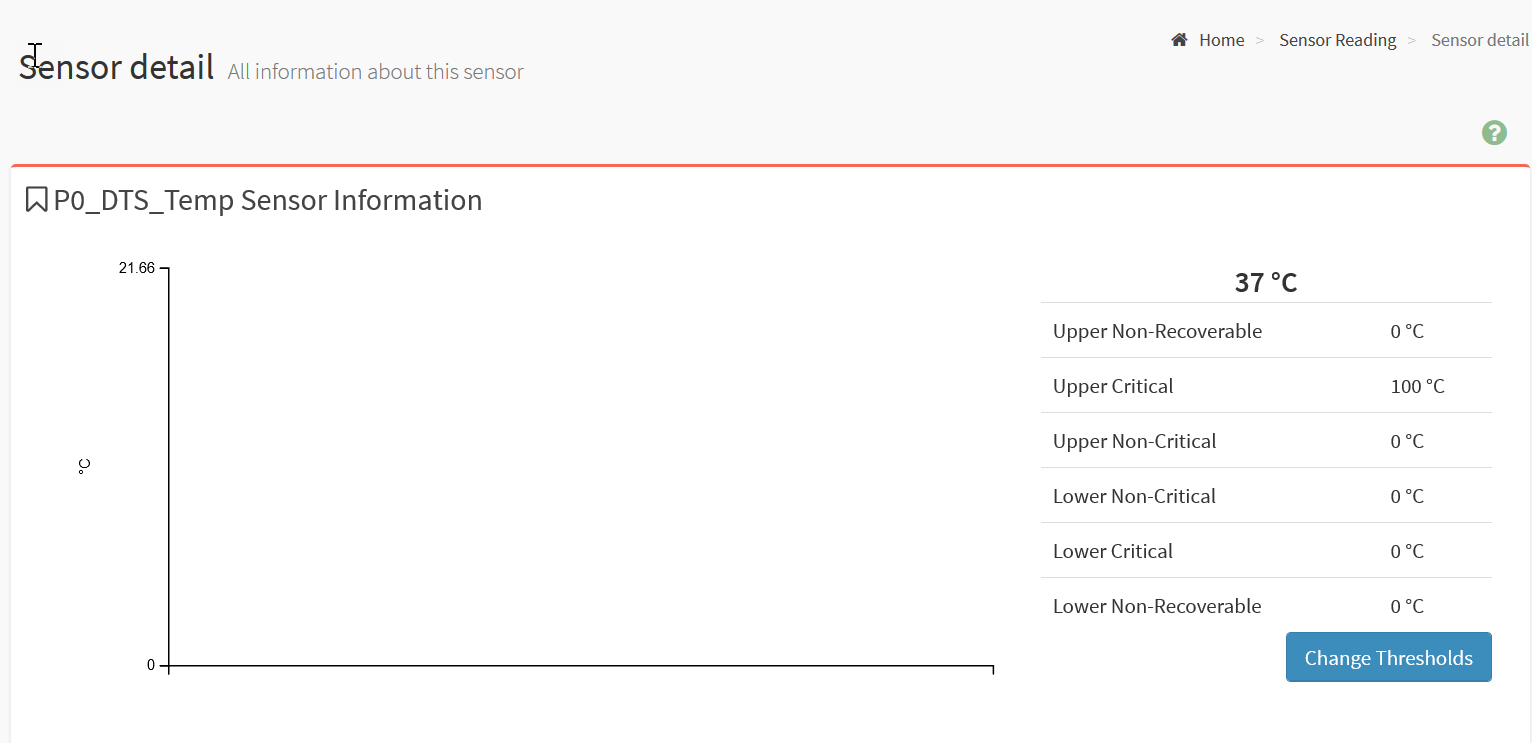Select the Lower Critical threshold row

tap(1266, 551)
